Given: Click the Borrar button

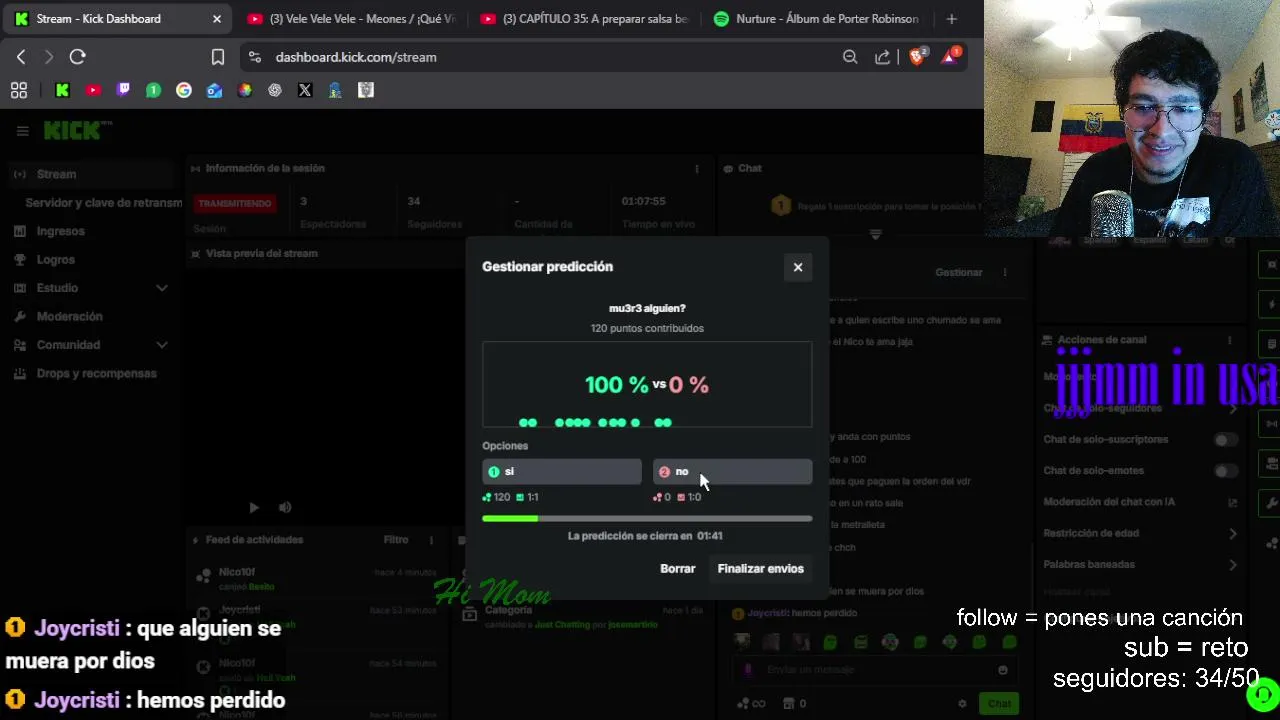Looking at the screenshot, I should click(677, 568).
